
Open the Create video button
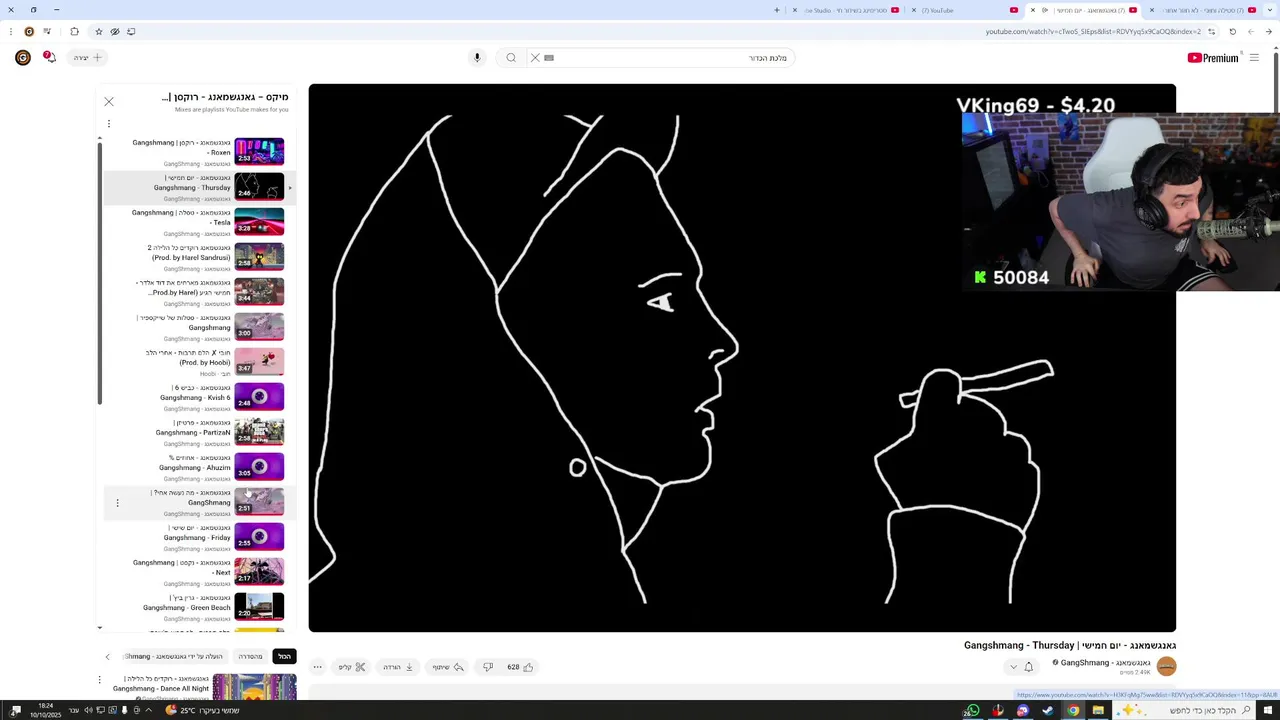pyautogui.click(x=88, y=58)
